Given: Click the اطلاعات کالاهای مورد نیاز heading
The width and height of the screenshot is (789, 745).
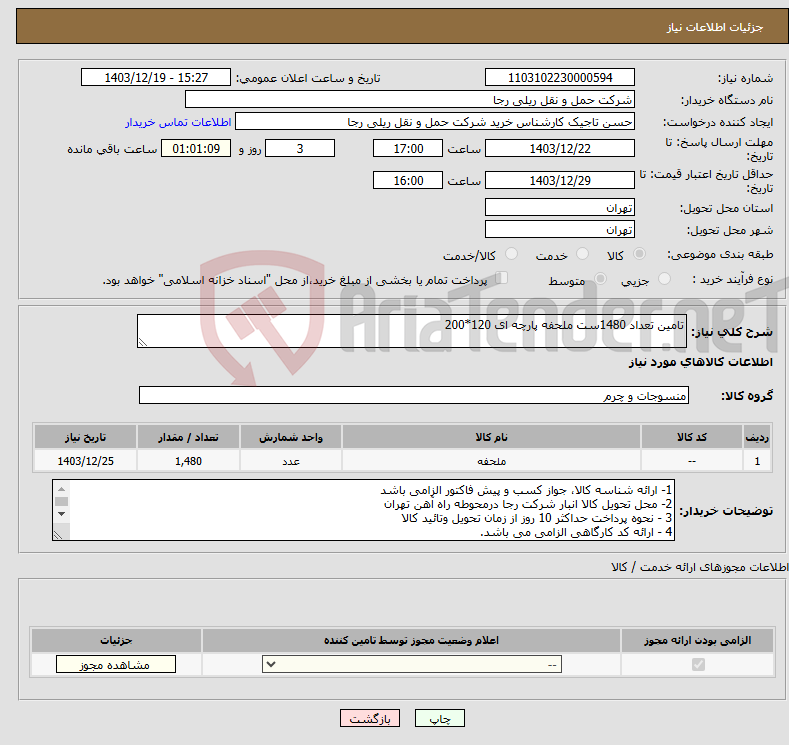Looking at the screenshot, I should point(700,362).
